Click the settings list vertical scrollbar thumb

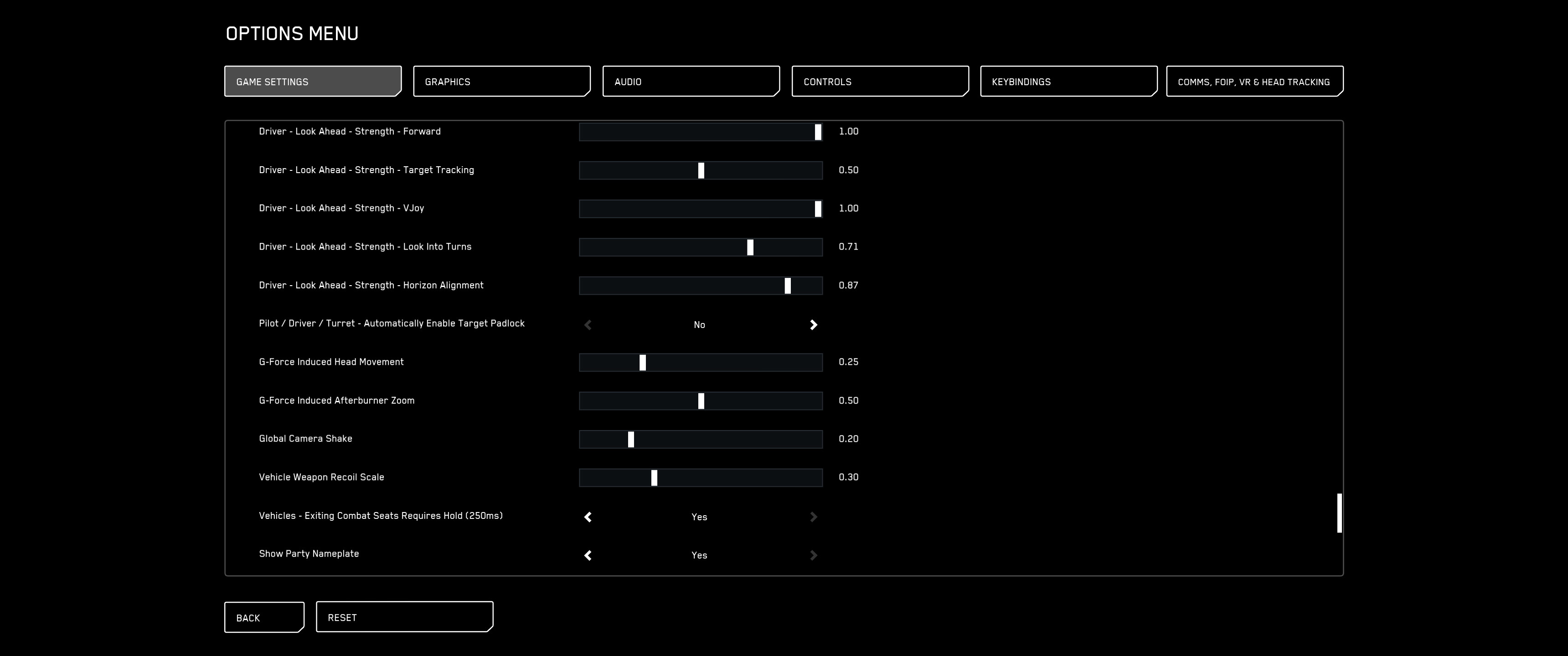pyautogui.click(x=1339, y=513)
